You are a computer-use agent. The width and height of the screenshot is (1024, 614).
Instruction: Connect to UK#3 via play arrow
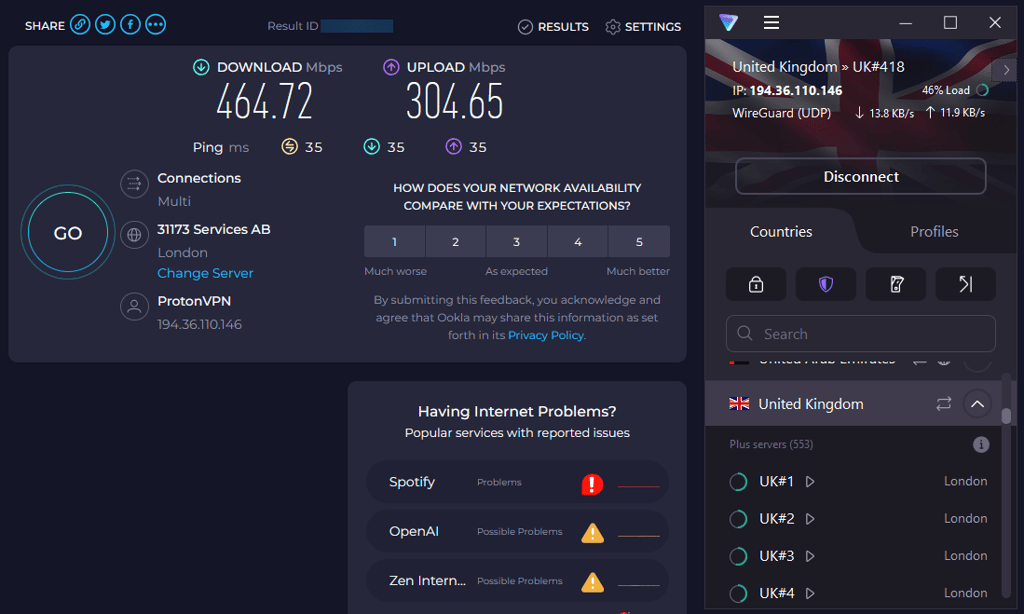[810, 557]
